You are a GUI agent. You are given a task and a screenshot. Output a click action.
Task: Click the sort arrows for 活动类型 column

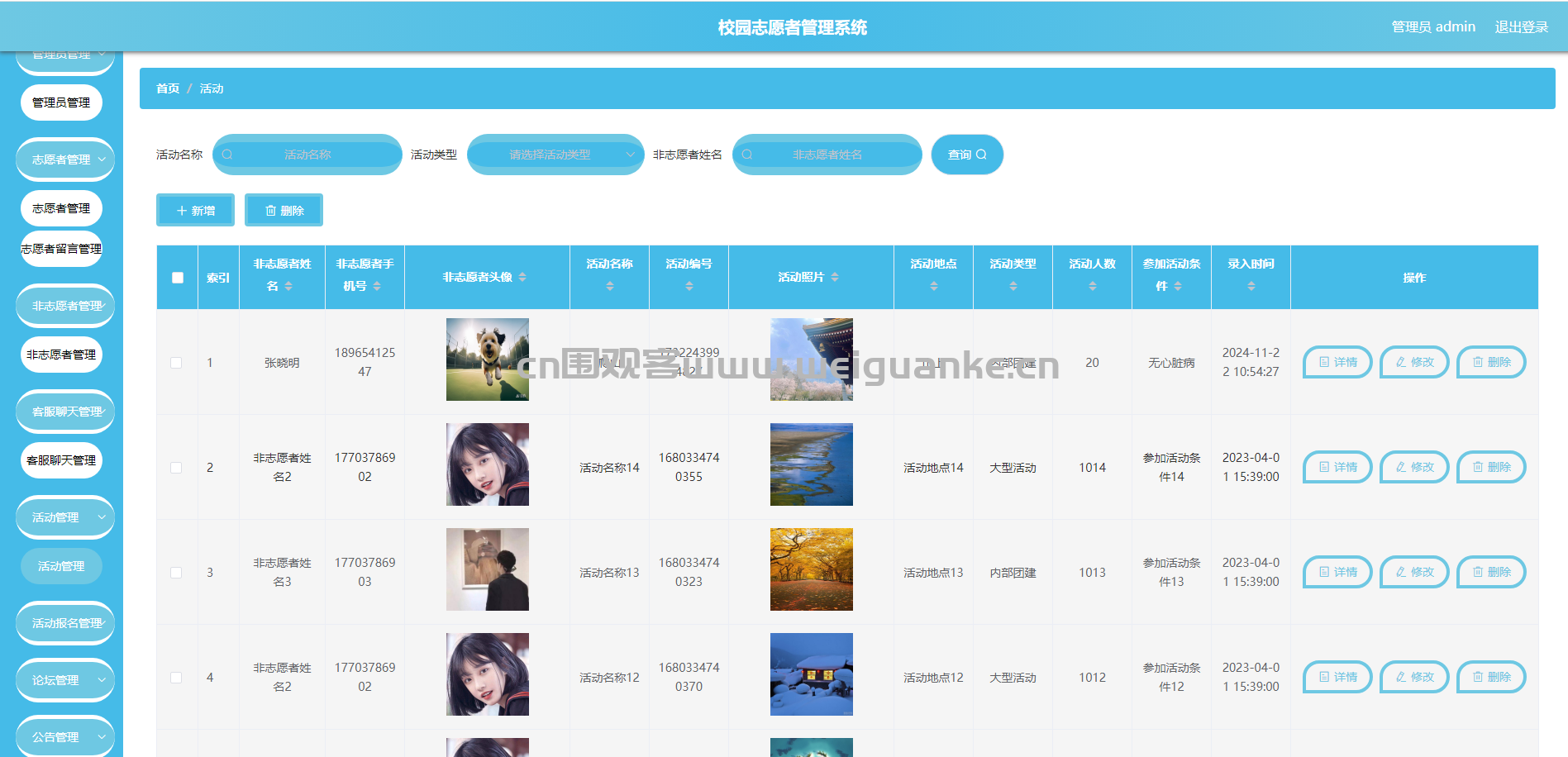coord(1013,286)
